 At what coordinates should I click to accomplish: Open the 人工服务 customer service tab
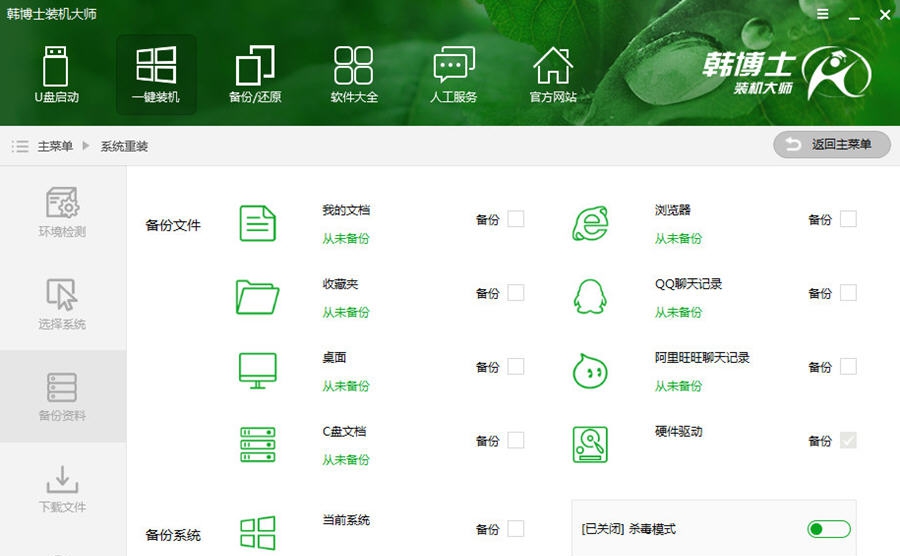[453, 75]
